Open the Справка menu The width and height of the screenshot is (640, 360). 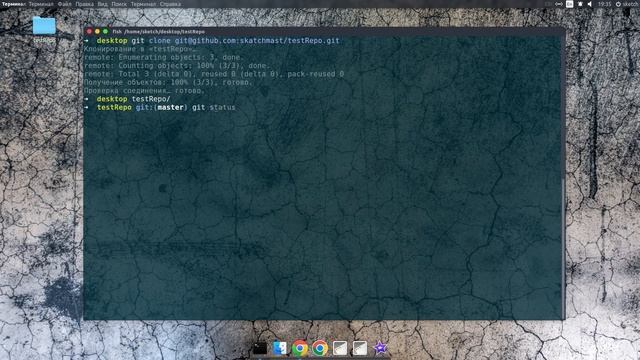click(x=170, y=4)
